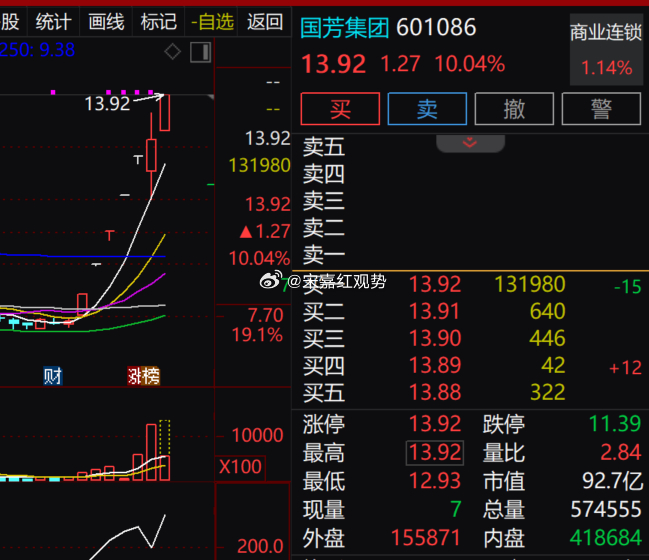Click the 涨榜 marker on chart
Image resolution: width=649 pixels, height=560 pixels.
[x=144, y=376]
